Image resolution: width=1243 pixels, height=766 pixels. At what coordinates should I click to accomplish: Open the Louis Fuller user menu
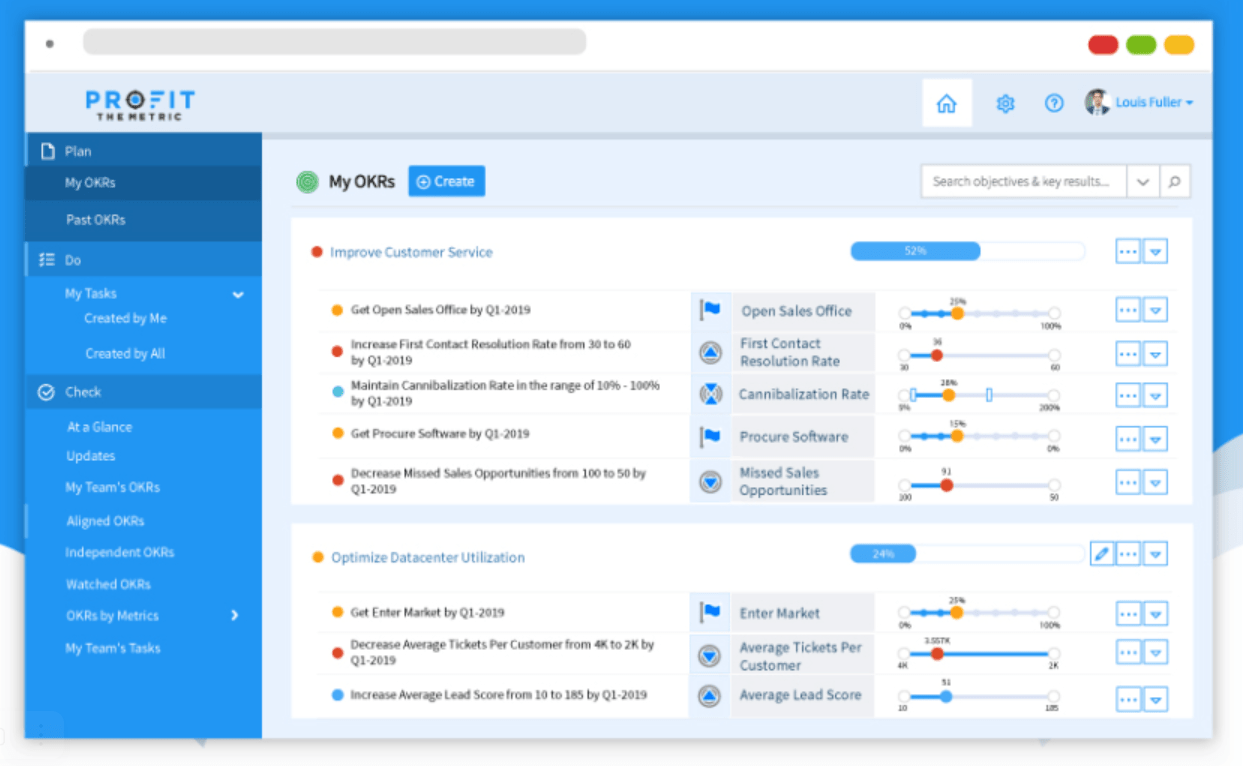tap(1140, 103)
